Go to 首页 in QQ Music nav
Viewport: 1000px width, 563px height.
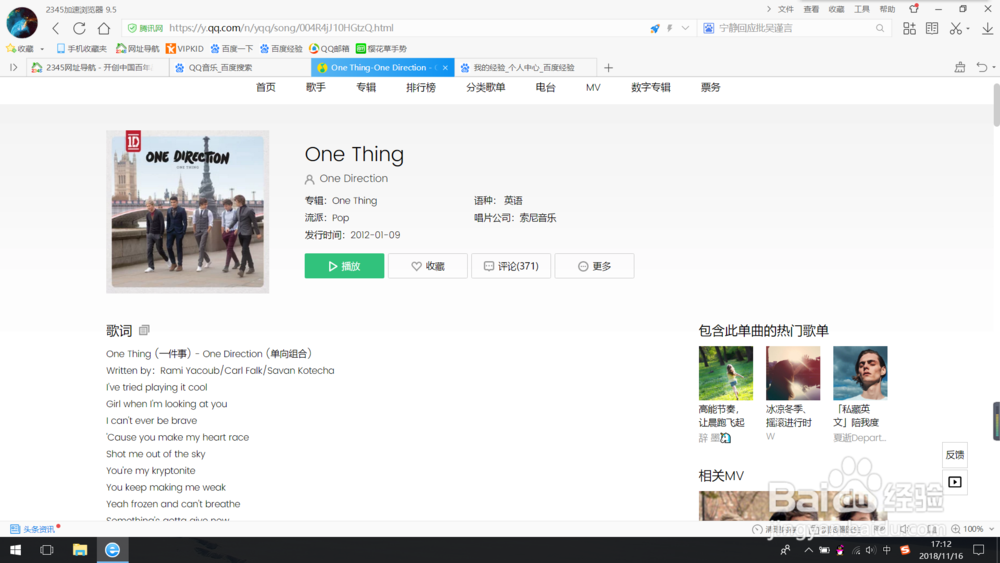coord(266,87)
